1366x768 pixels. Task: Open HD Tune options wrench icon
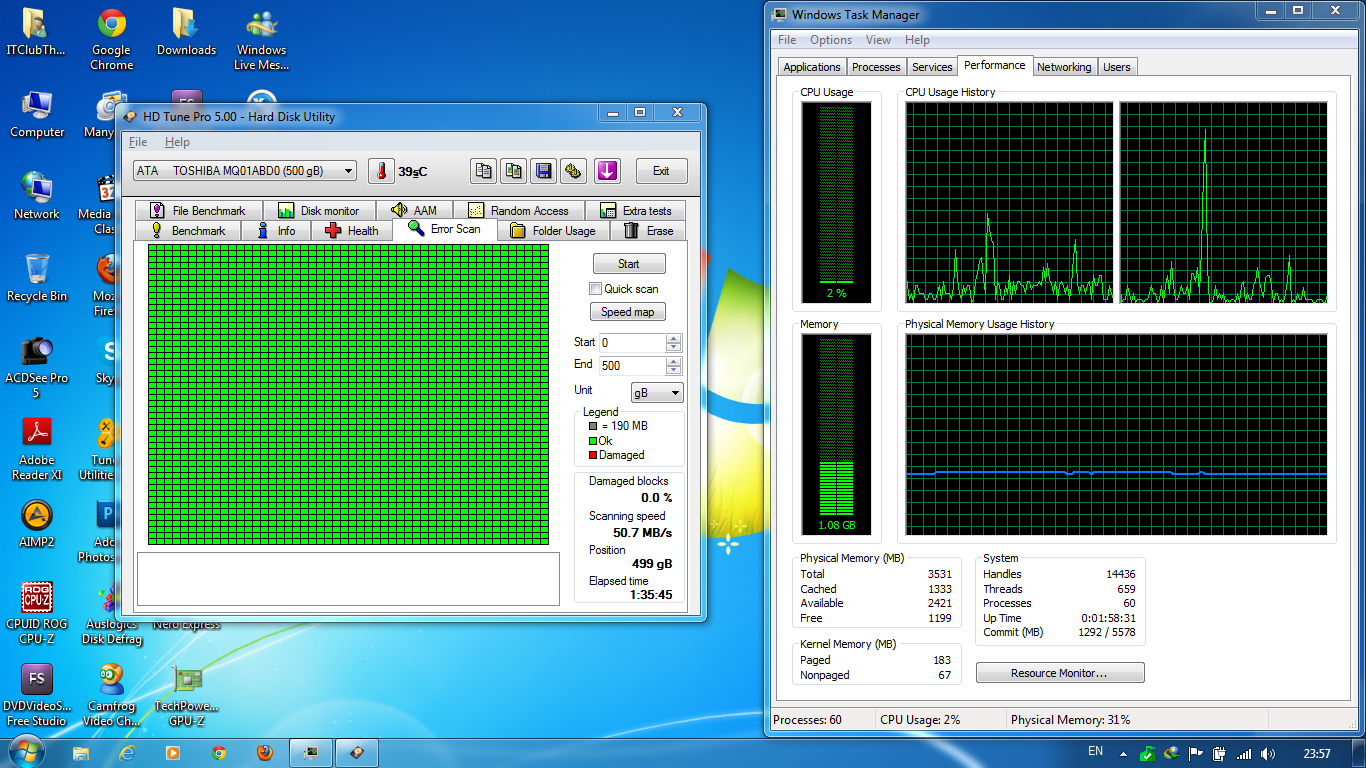pyautogui.click(x=573, y=171)
